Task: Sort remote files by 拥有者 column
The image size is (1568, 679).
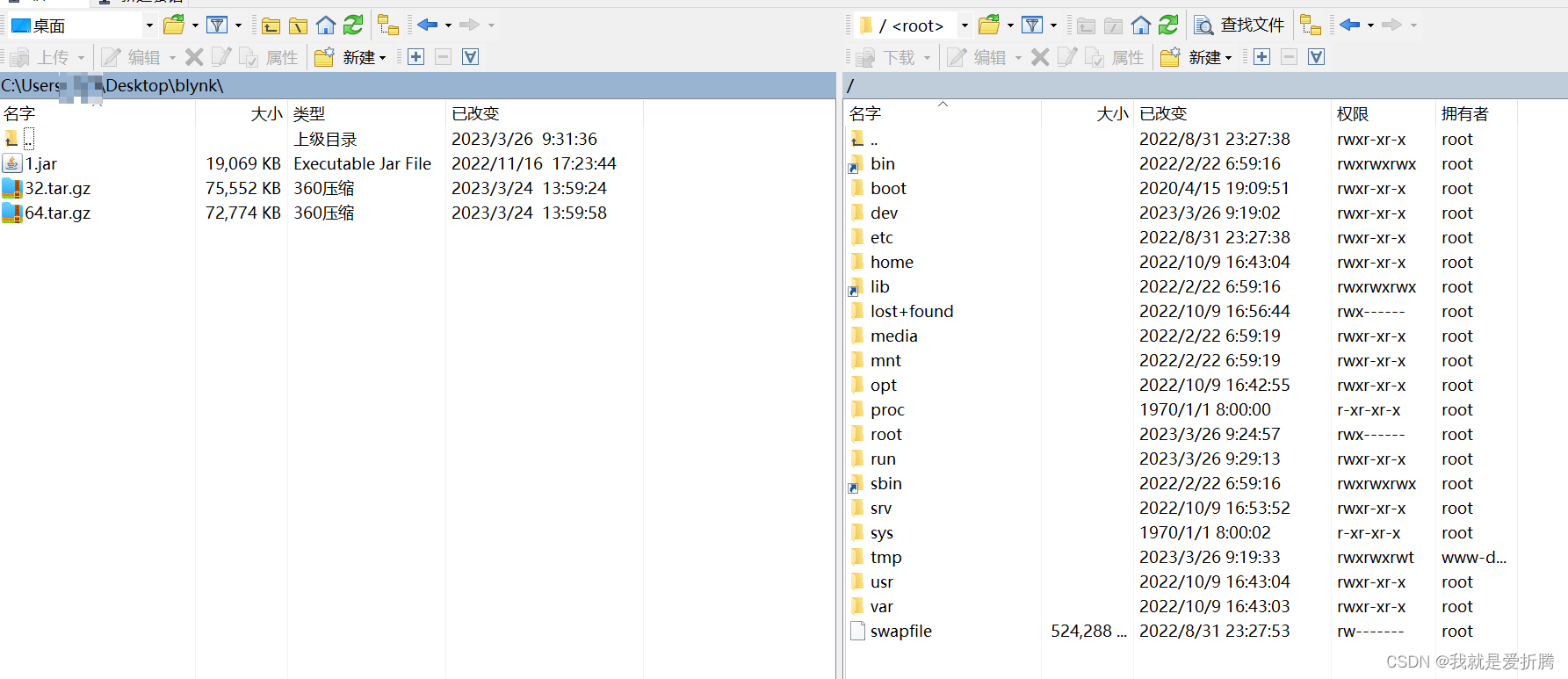Action: (x=1476, y=113)
